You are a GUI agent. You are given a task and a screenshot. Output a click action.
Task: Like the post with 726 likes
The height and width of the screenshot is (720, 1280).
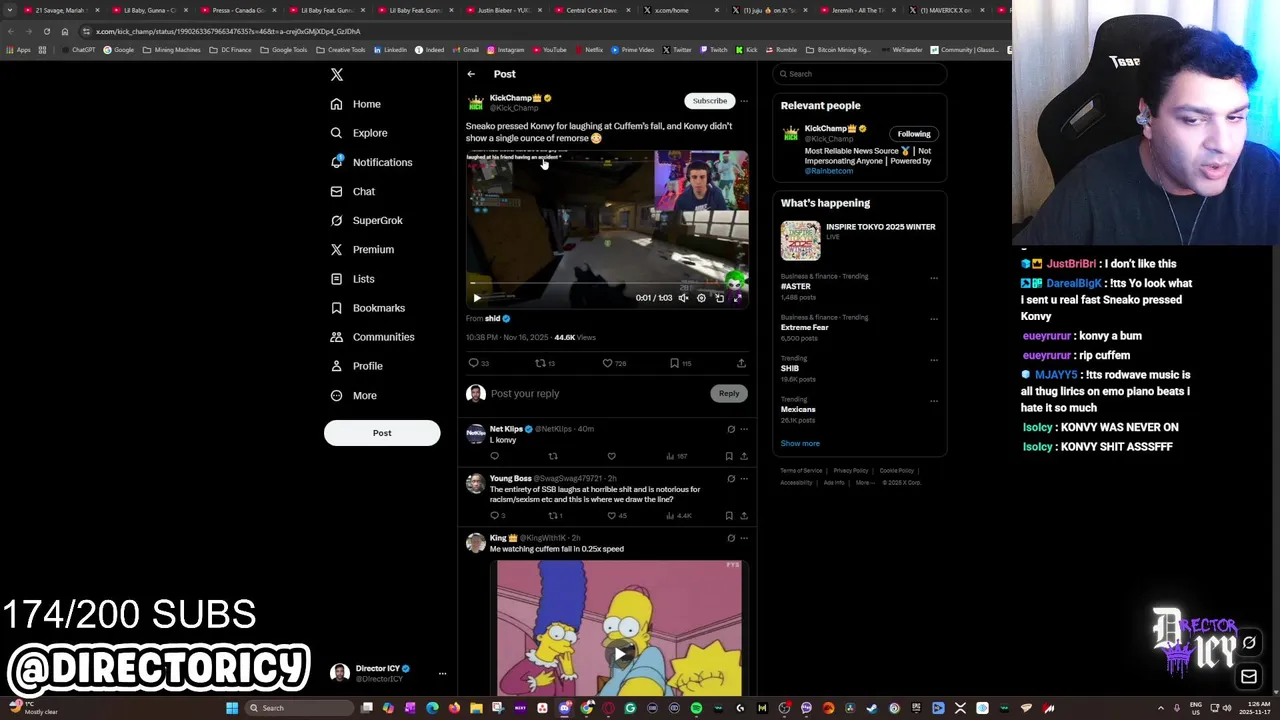pyautogui.click(x=607, y=363)
